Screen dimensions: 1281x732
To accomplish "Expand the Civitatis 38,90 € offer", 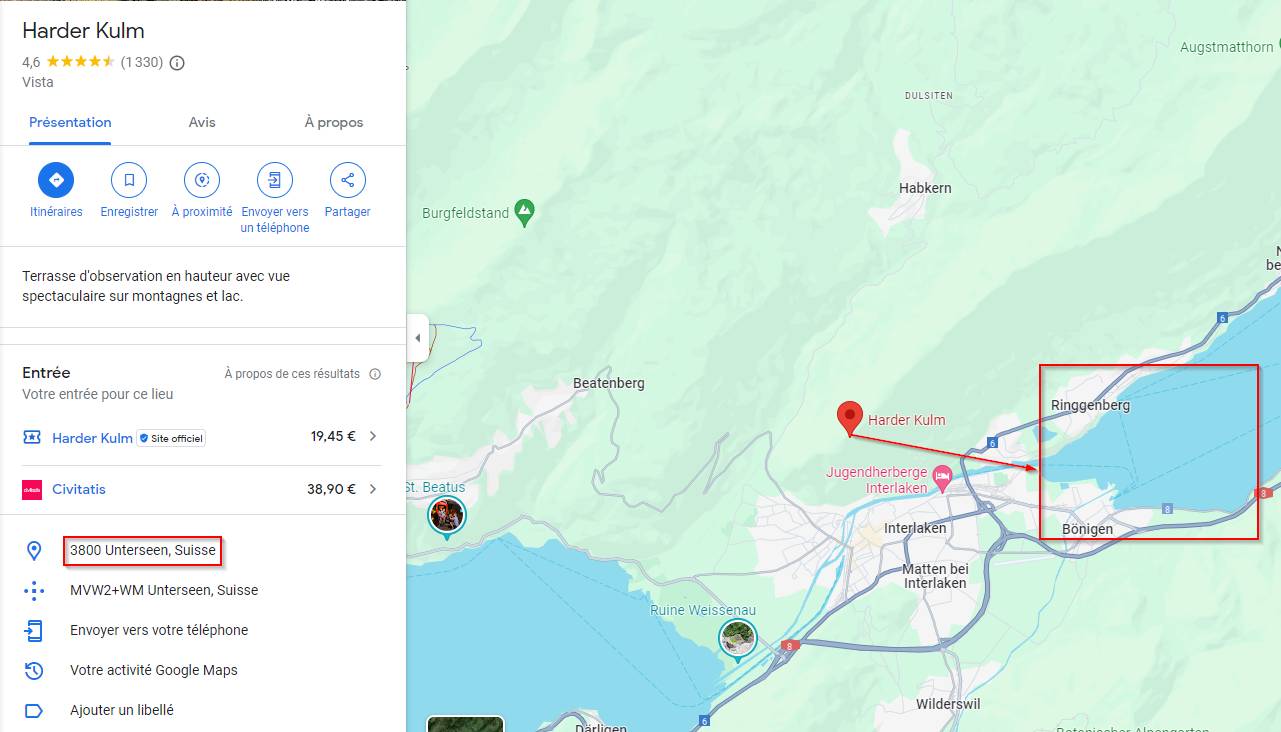I will [373, 489].
